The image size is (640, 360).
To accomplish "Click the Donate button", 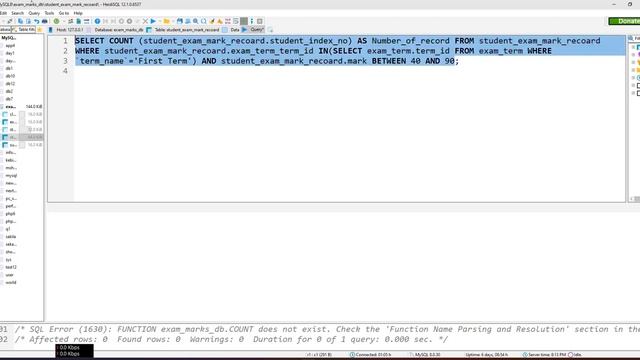I will click(x=624, y=21).
